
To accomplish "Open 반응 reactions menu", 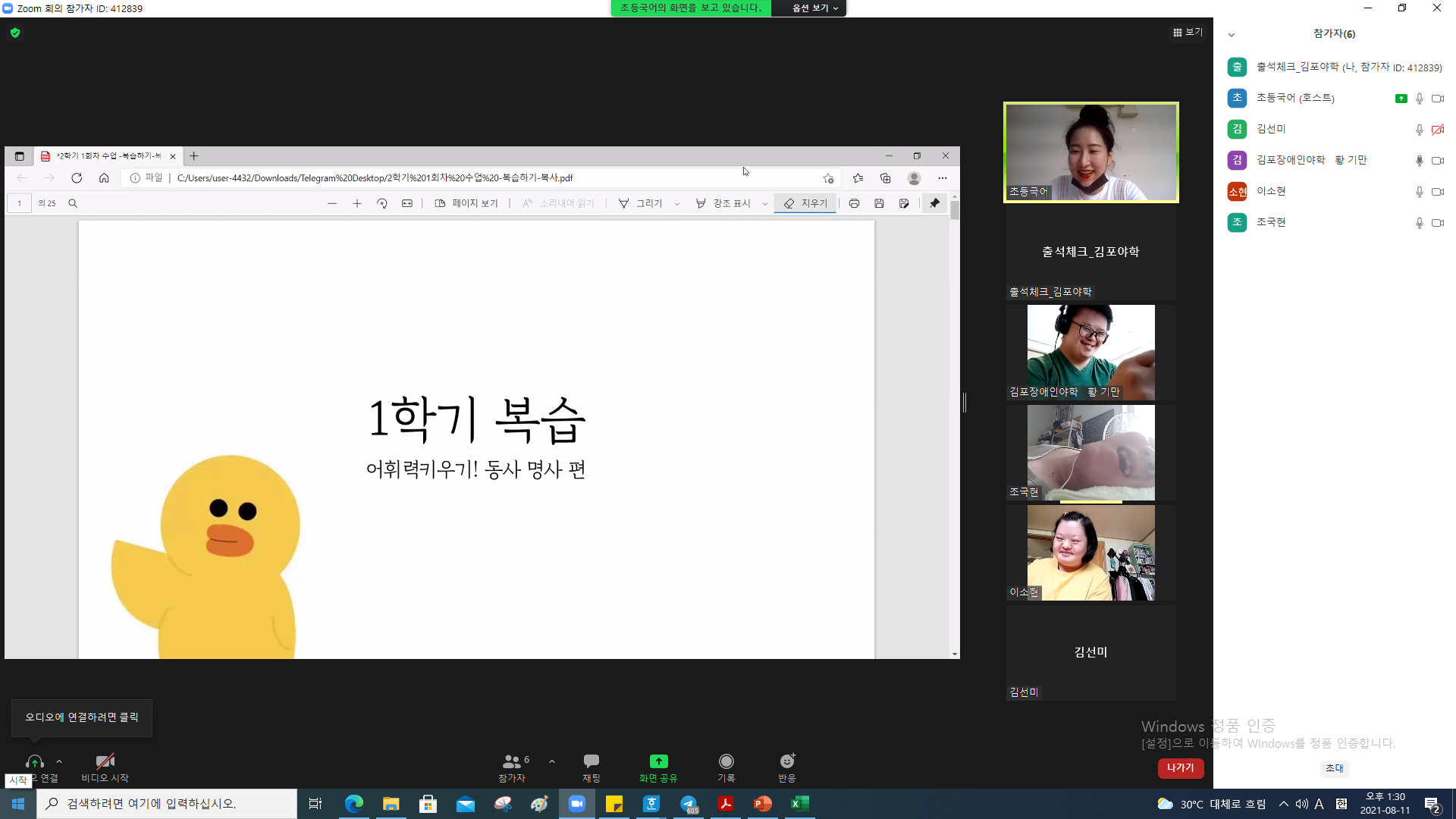I will pos(787,767).
